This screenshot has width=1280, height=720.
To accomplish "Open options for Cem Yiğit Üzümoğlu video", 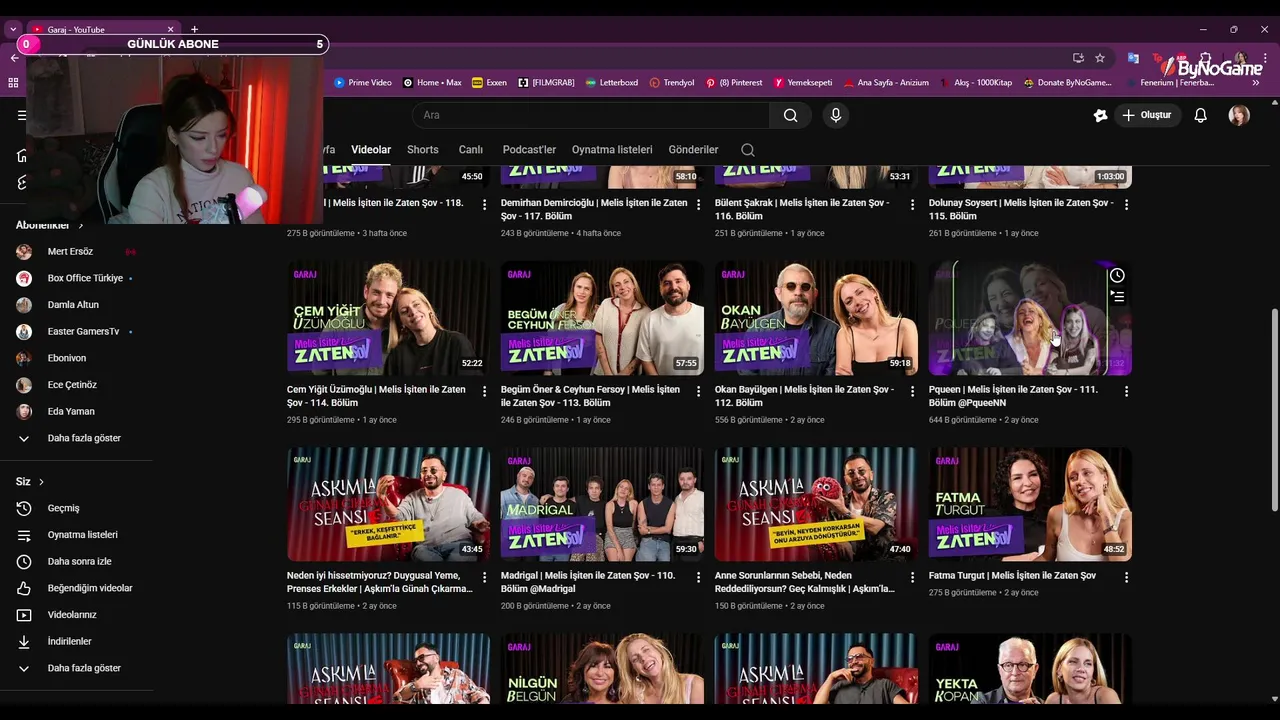I will click(x=485, y=391).
